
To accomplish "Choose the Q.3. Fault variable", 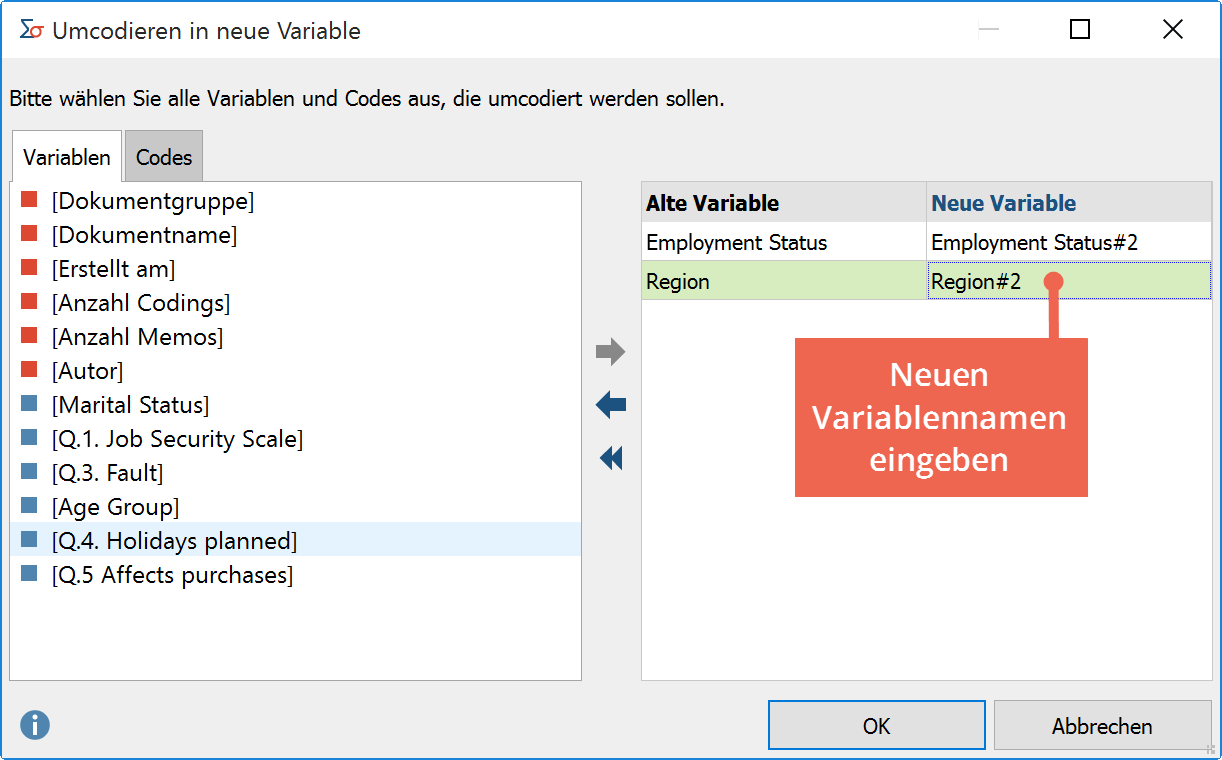I will tap(107, 473).
